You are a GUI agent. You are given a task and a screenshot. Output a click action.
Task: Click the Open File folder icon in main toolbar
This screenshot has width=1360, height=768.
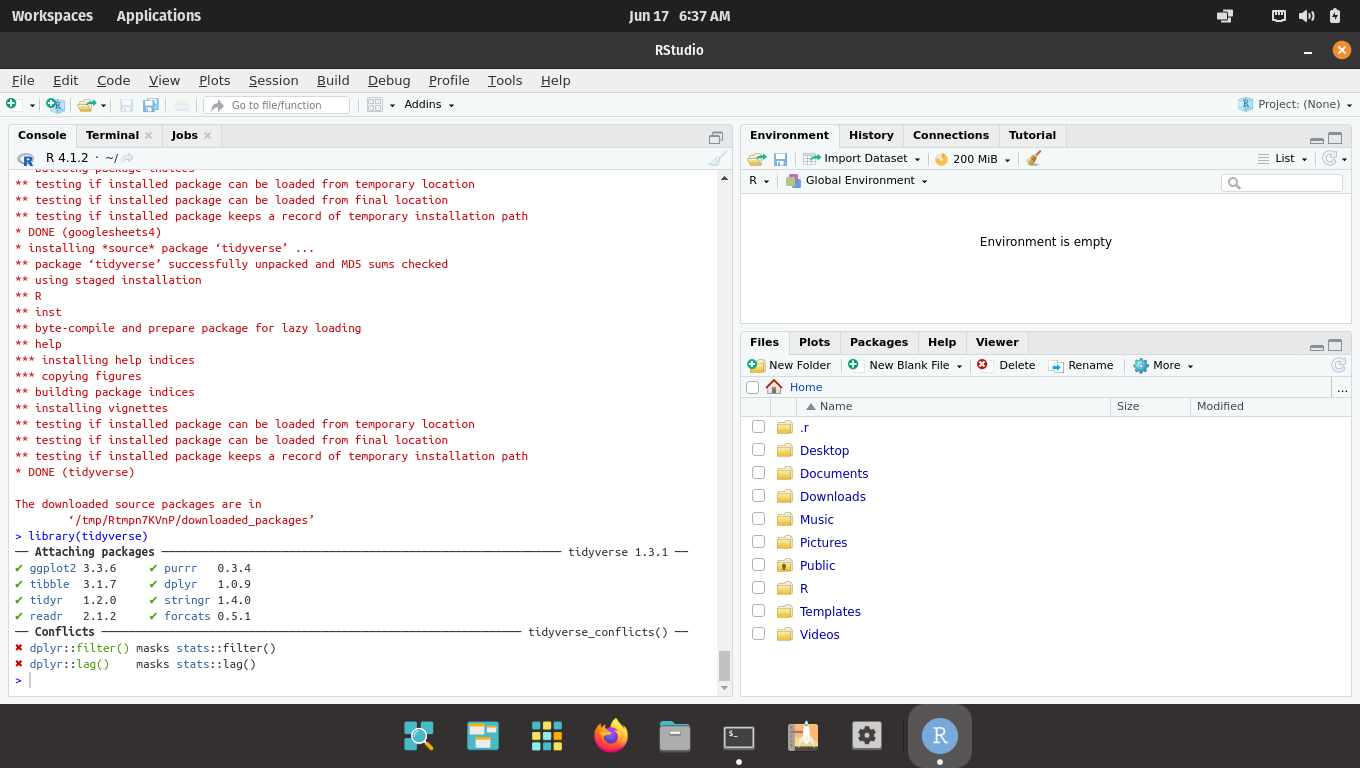(x=86, y=104)
